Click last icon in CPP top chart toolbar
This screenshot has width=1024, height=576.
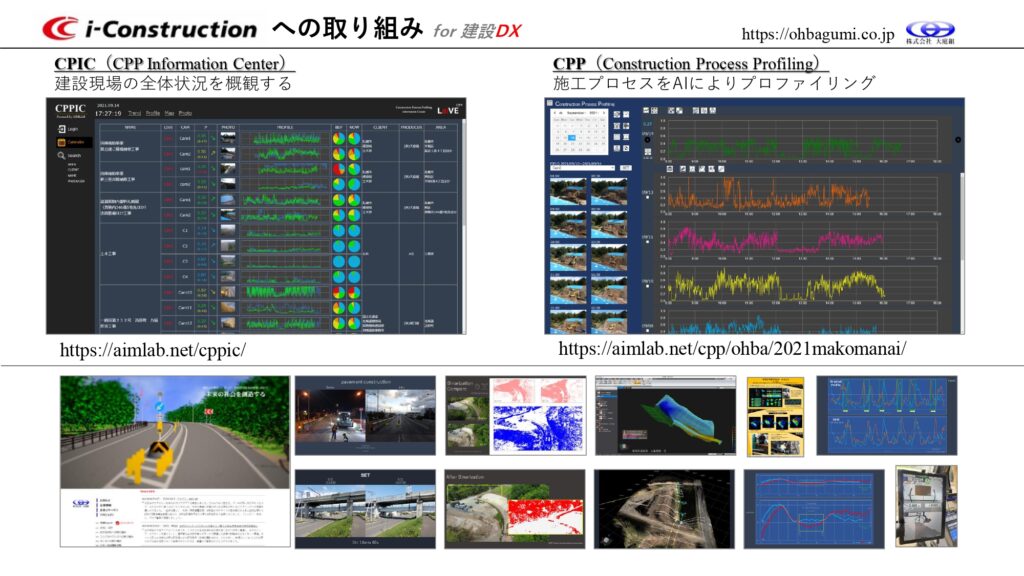712,111
